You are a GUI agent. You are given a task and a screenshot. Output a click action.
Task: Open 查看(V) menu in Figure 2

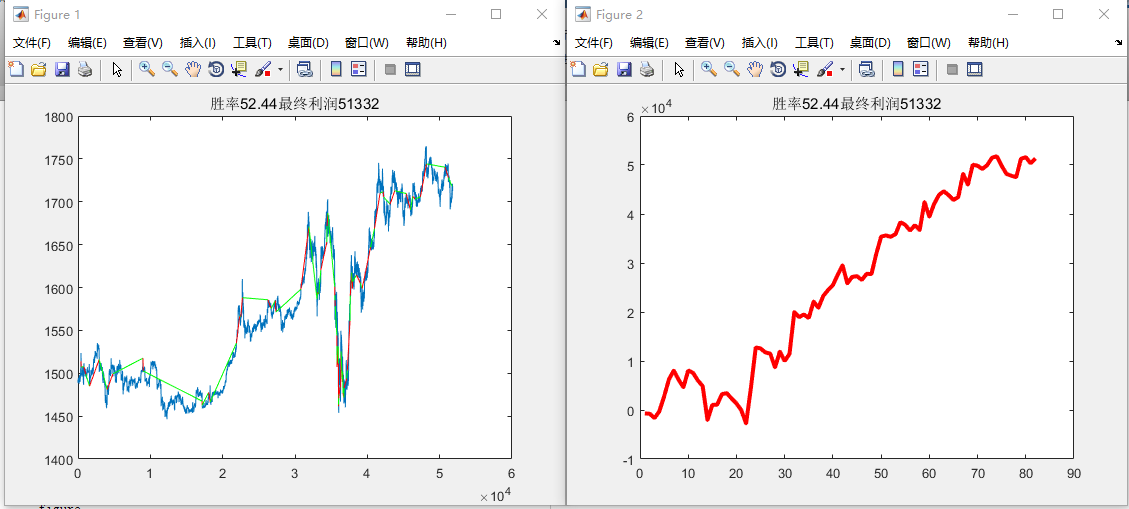[x=705, y=42]
